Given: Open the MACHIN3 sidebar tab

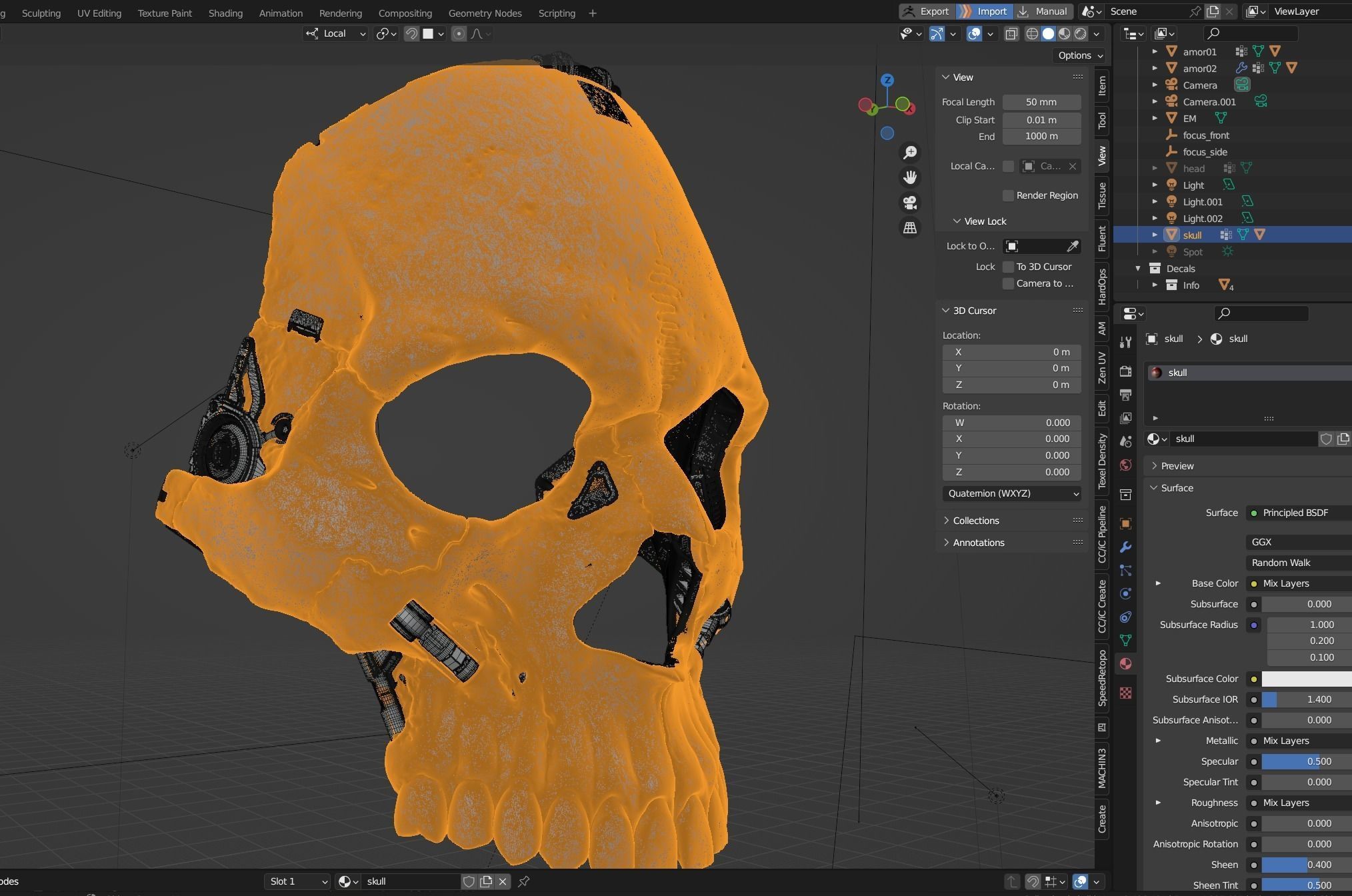Looking at the screenshot, I should 1102,768.
